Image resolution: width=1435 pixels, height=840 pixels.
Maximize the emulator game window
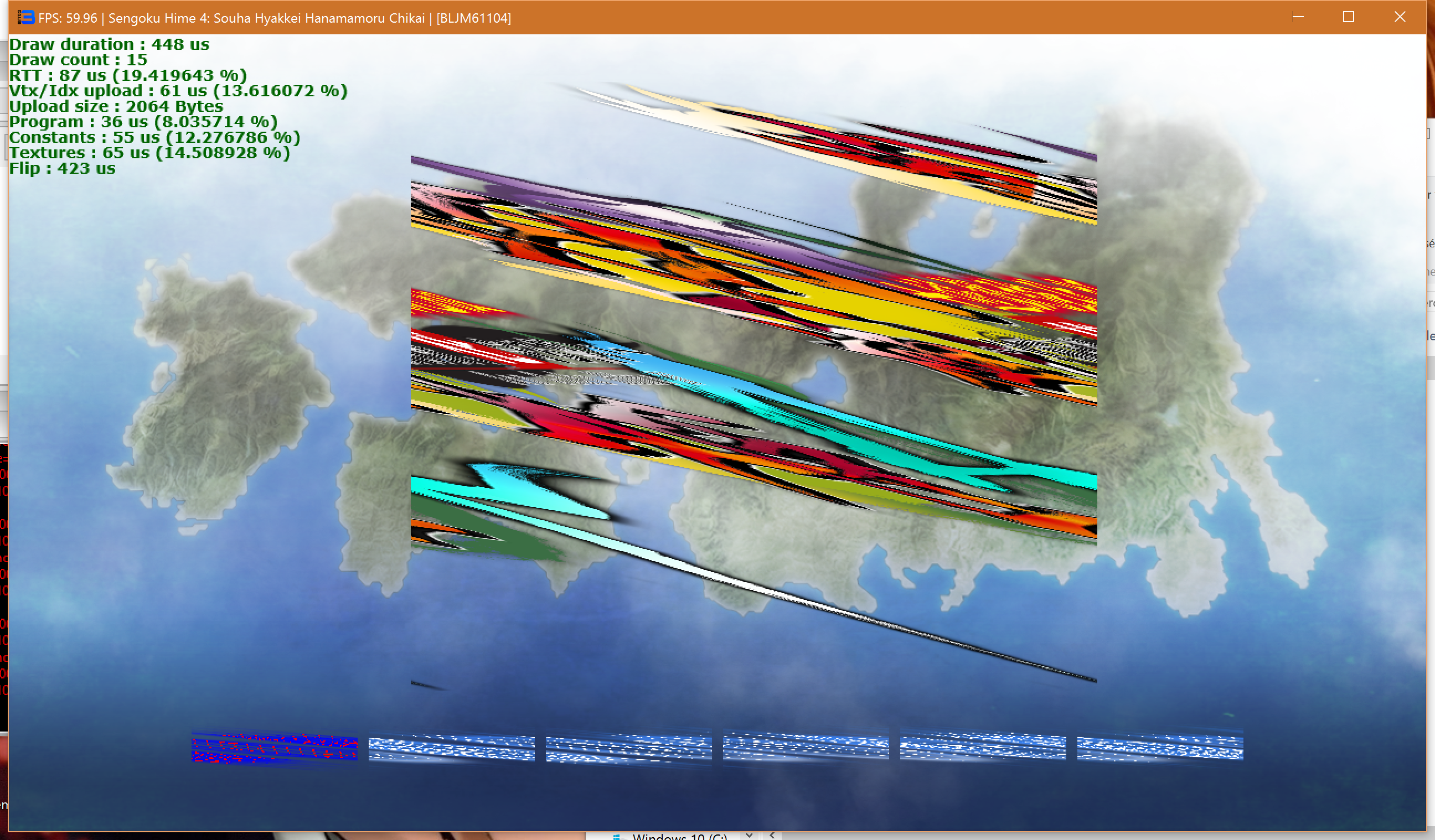tap(1349, 17)
